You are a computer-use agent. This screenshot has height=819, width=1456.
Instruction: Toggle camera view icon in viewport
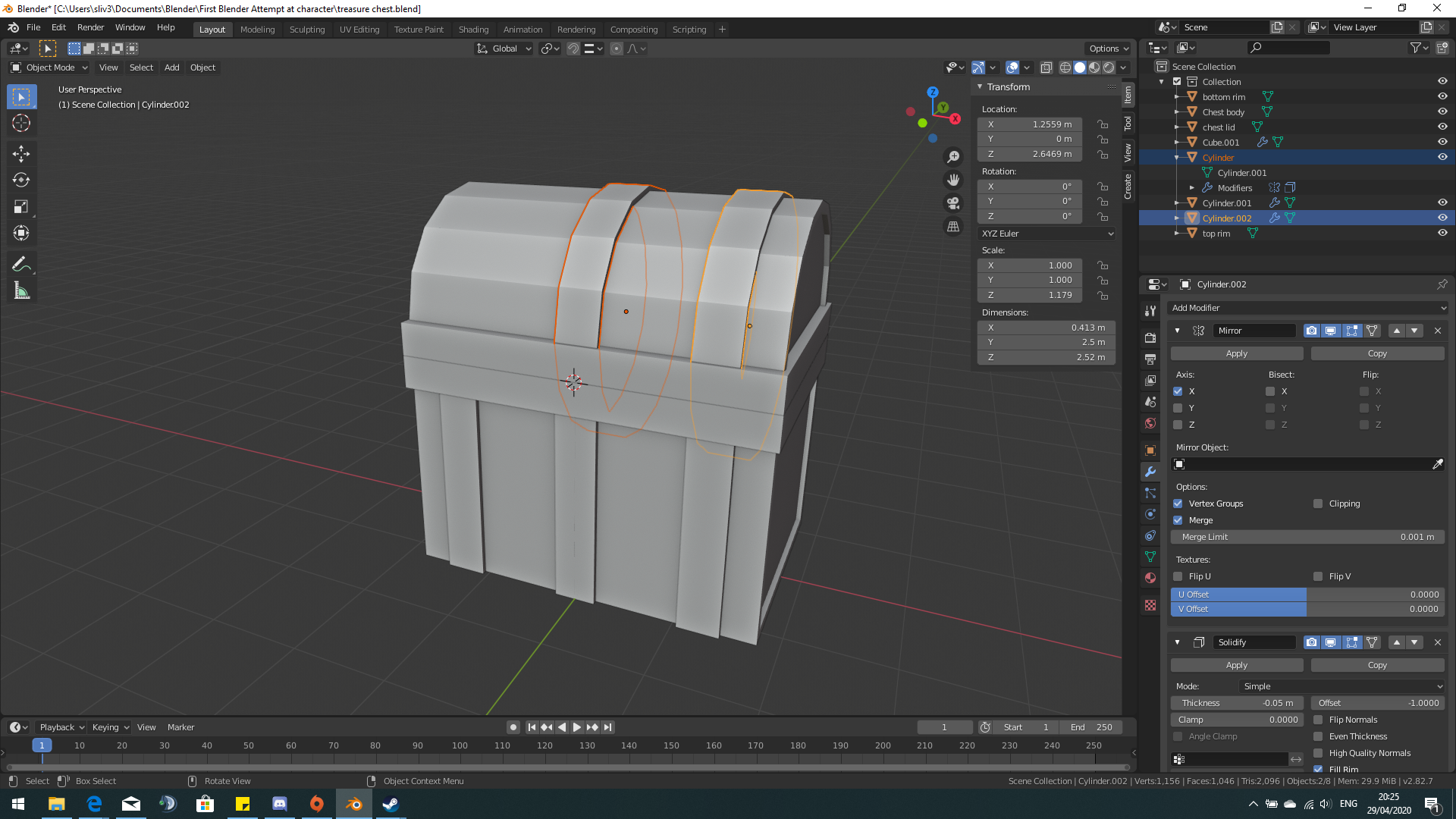click(953, 203)
